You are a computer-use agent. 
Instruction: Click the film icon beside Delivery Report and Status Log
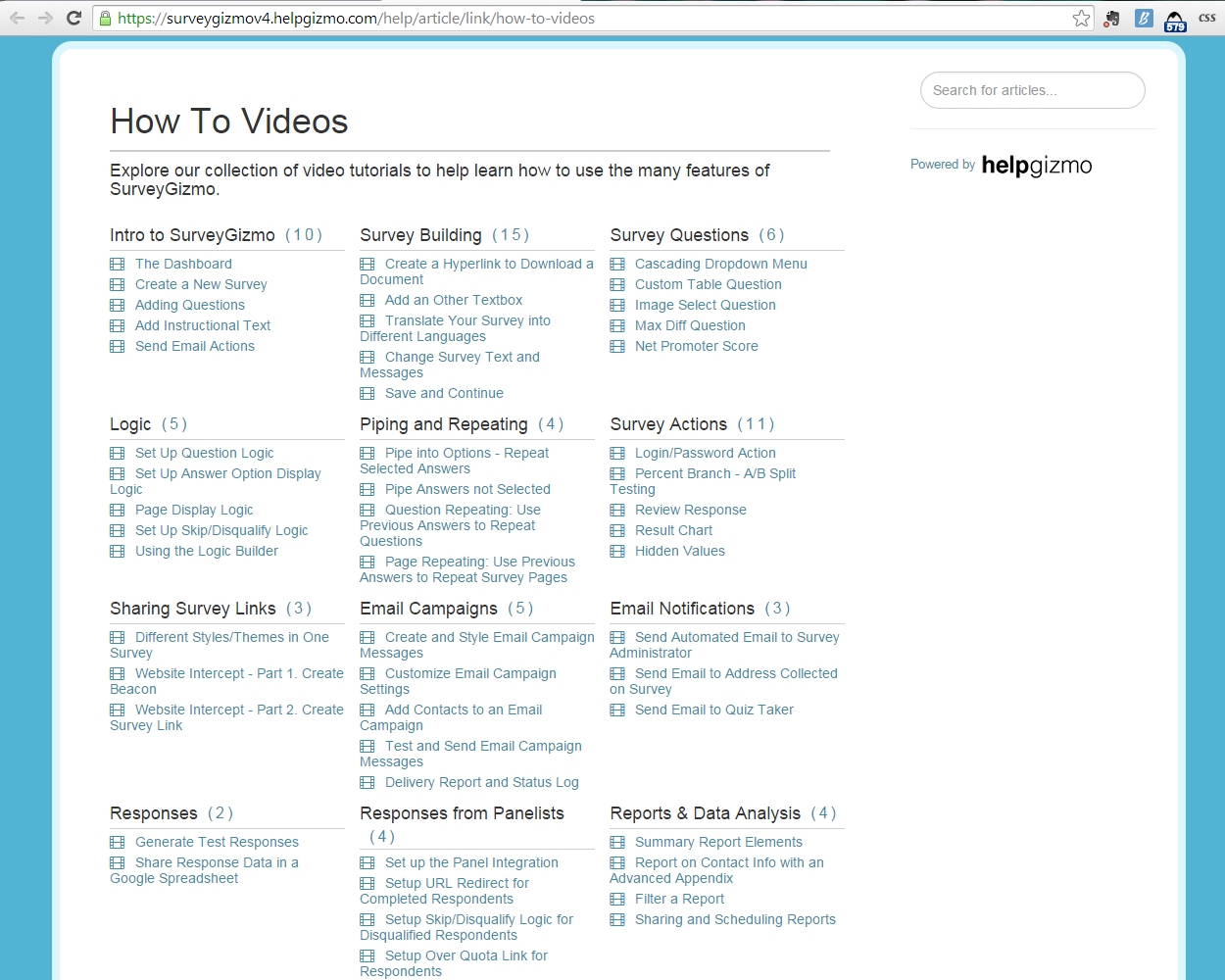(x=367, y=782)
